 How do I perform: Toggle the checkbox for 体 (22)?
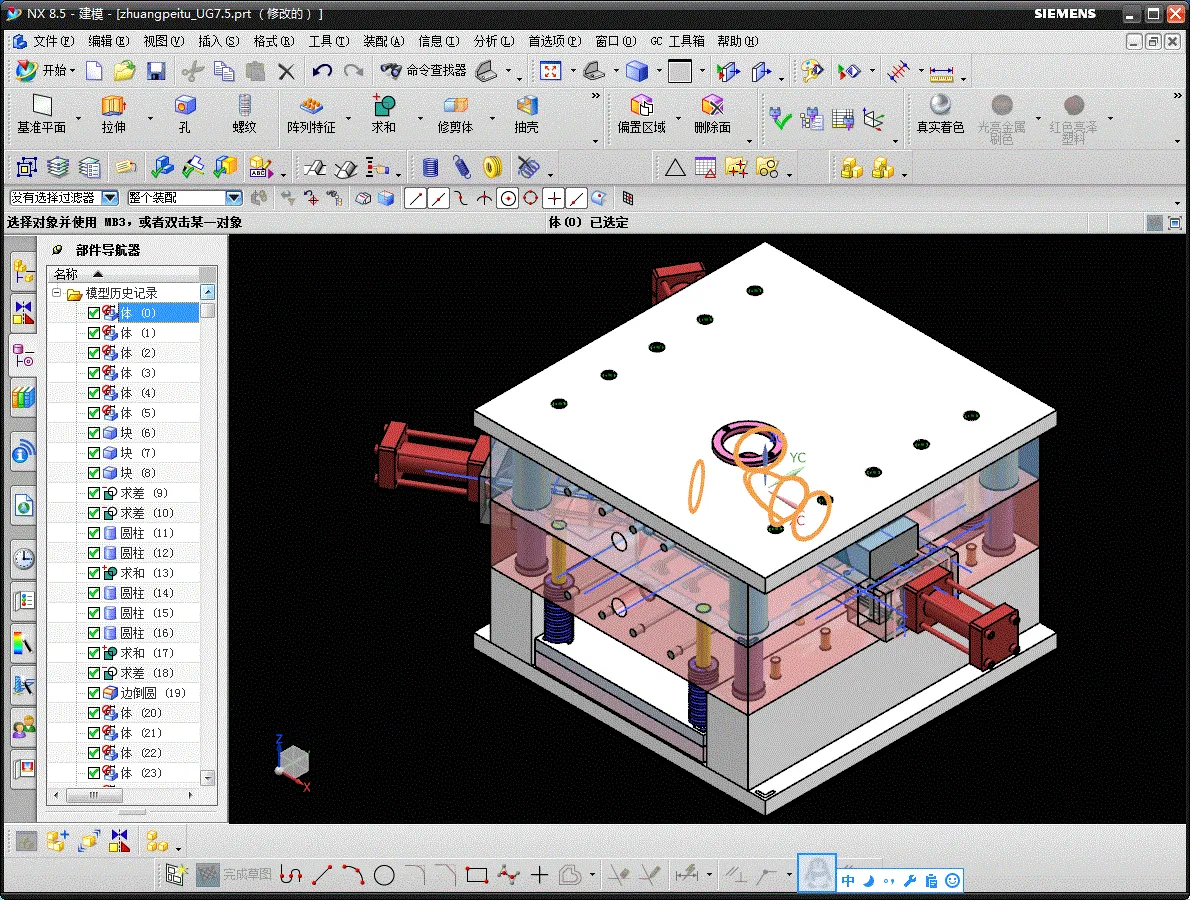pyautogui.click(x=94, y=753)
